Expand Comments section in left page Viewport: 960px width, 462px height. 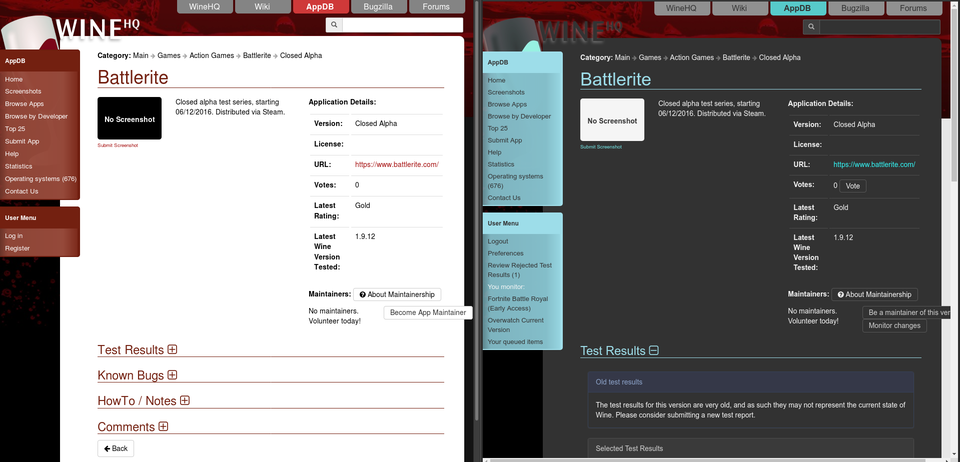tap(163, 426)
